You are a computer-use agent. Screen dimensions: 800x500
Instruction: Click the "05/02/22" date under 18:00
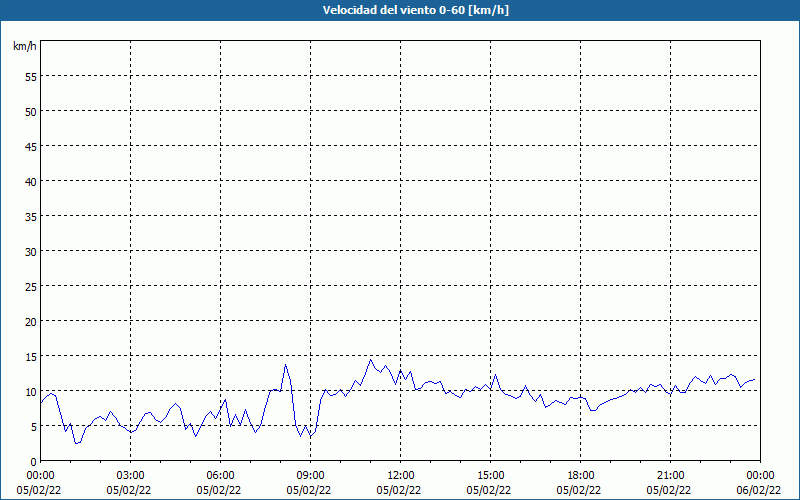point(579,490)
